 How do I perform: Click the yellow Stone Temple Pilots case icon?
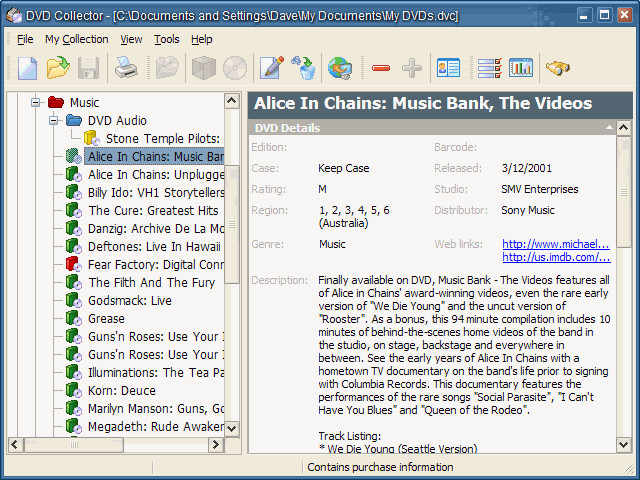click(91, 138)
